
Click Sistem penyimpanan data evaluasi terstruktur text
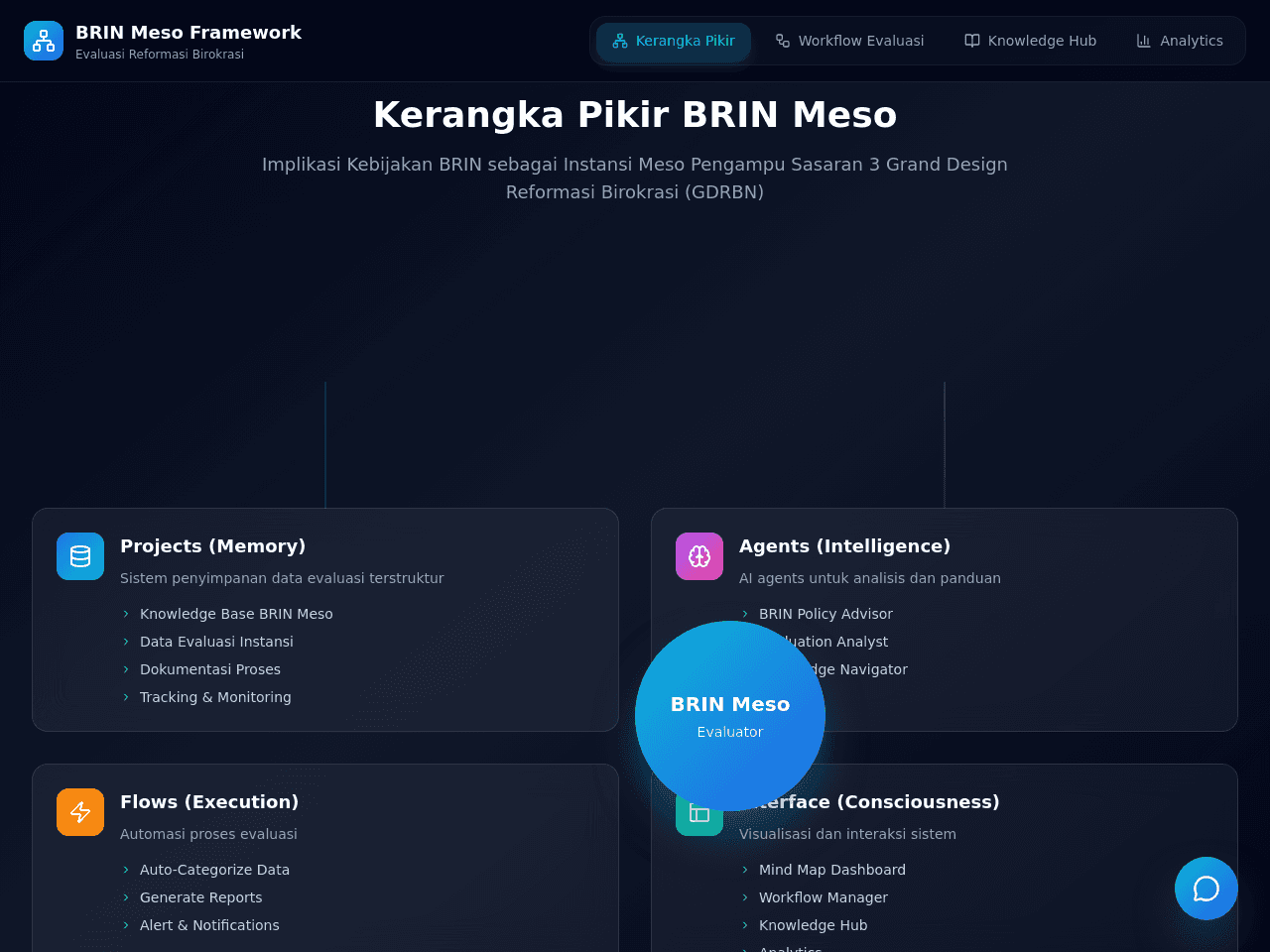282,578
